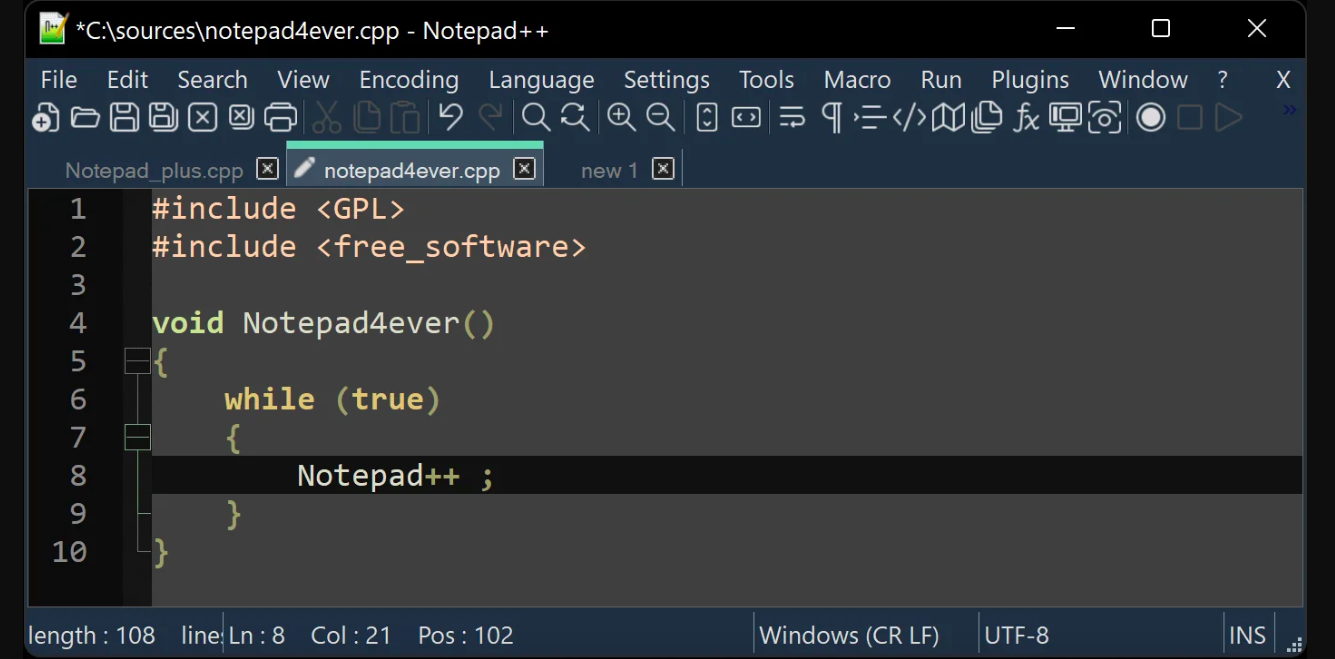Click line number 1 in margin
The width and height of the screenshot is (1335, 659).
[x=78, y=209]
